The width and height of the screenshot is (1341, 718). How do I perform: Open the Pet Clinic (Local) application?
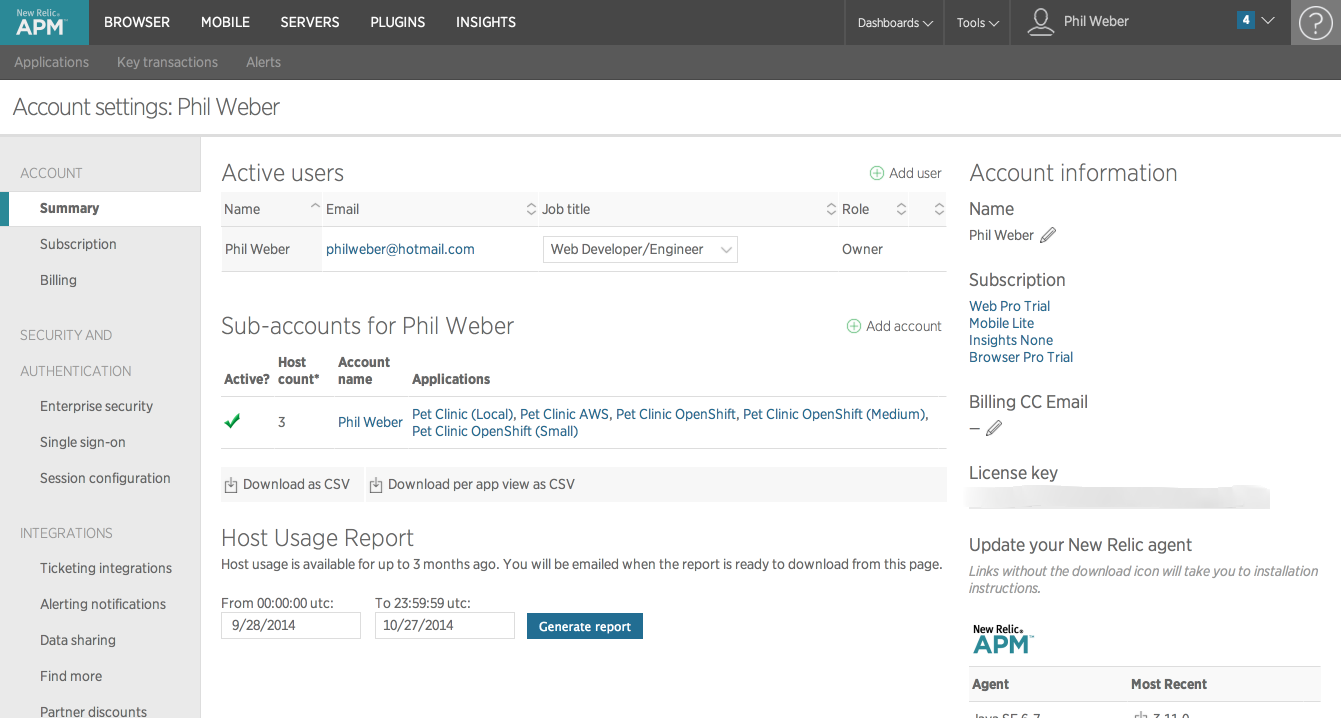point(462,414)
